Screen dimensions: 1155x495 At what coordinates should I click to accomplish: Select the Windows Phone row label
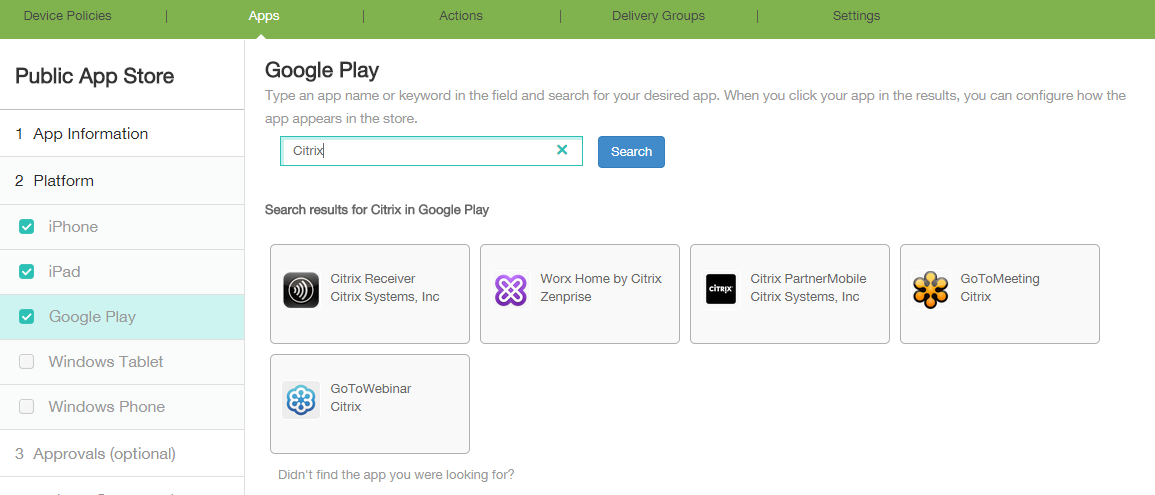coord(107,407)
